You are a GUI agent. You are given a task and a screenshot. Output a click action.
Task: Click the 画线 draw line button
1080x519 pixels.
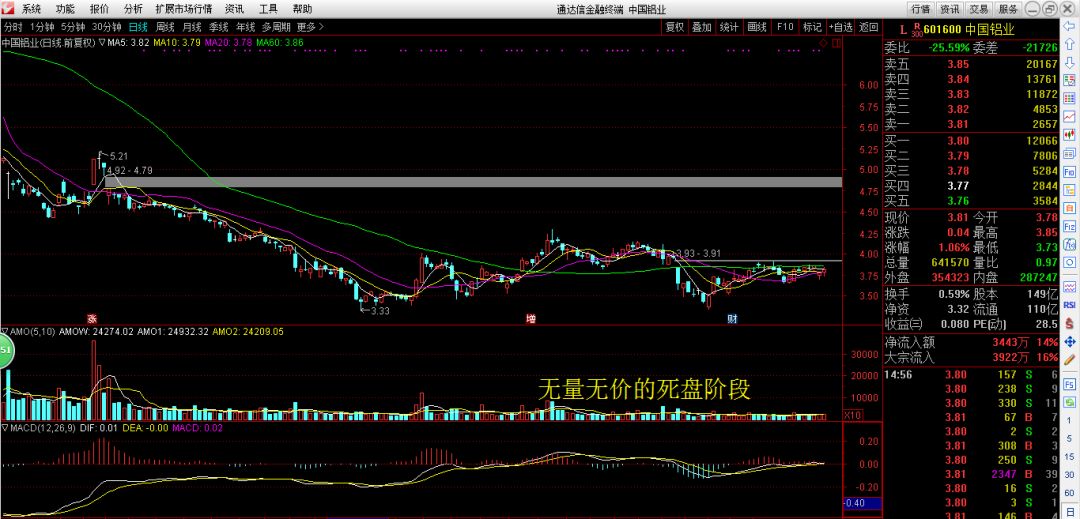757,27
